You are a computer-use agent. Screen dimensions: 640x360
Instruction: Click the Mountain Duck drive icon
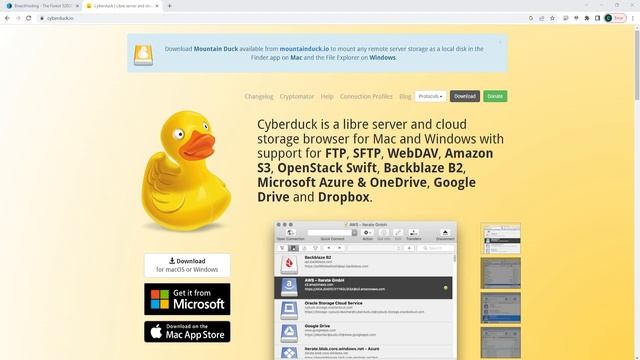click(143, 55)
